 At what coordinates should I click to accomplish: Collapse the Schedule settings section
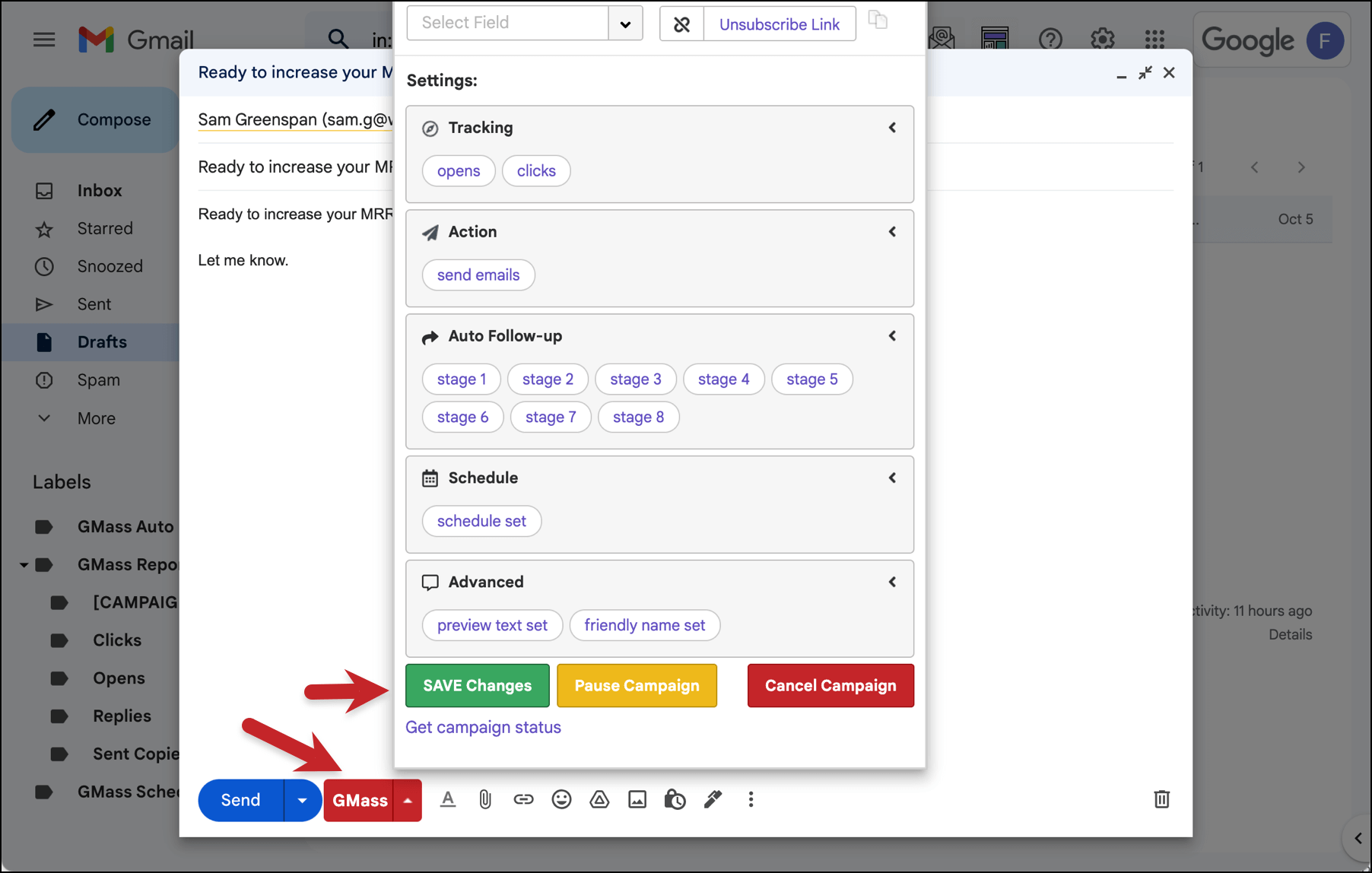coord(892,478)
